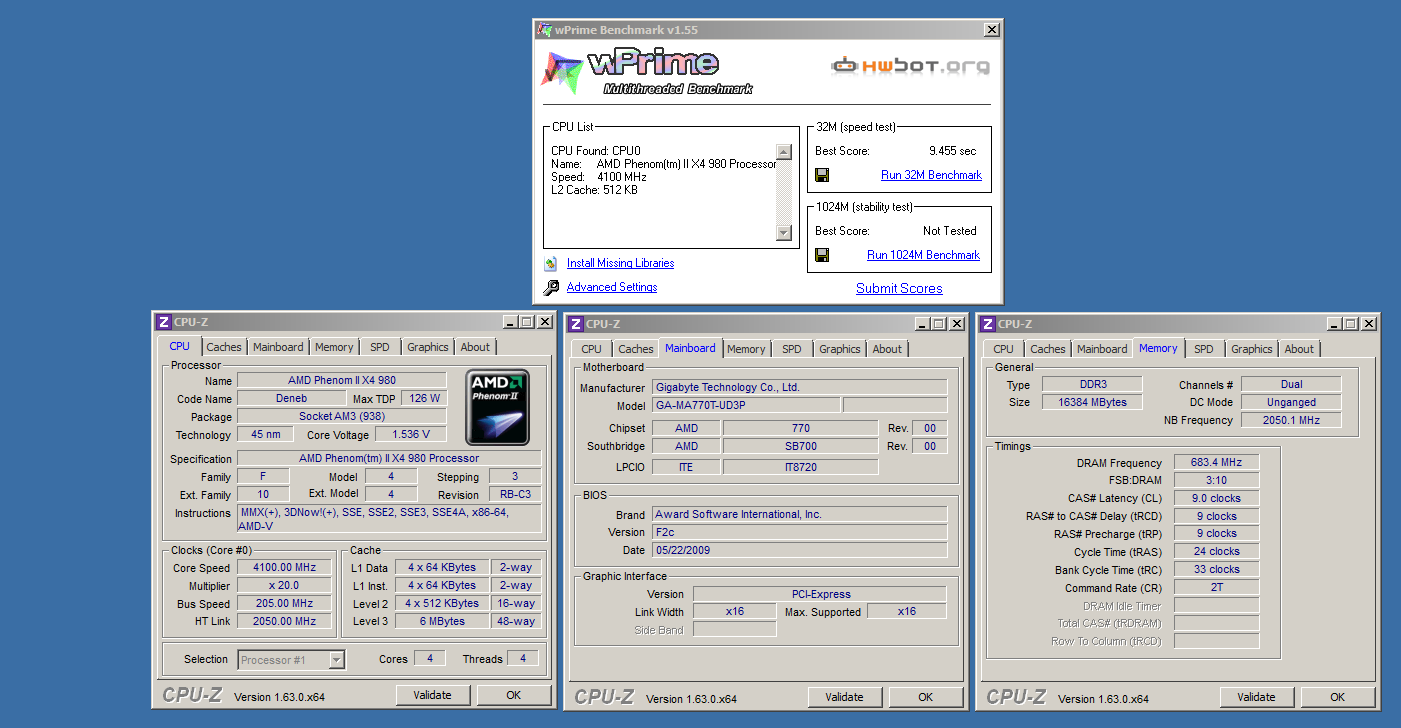Open About tab in the CPU window
The image size is (1401, 728).
pyautogui.click(x=476, y=347)
